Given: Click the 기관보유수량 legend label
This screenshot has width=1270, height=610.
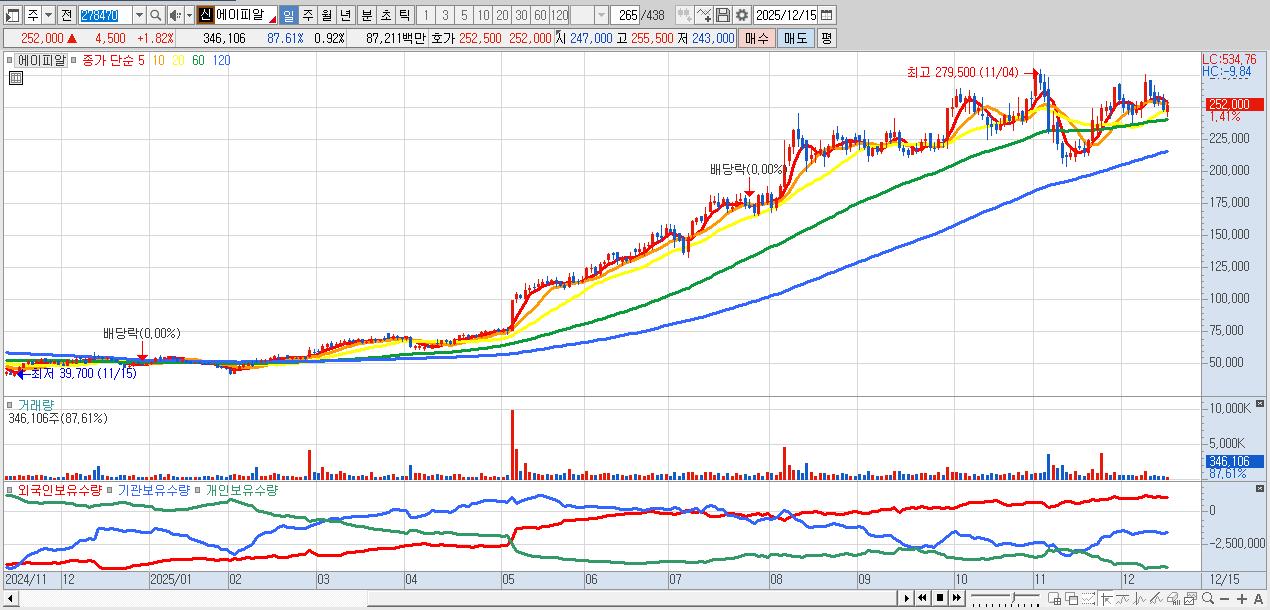Looking at the screenshot, I should coord(153,490).
